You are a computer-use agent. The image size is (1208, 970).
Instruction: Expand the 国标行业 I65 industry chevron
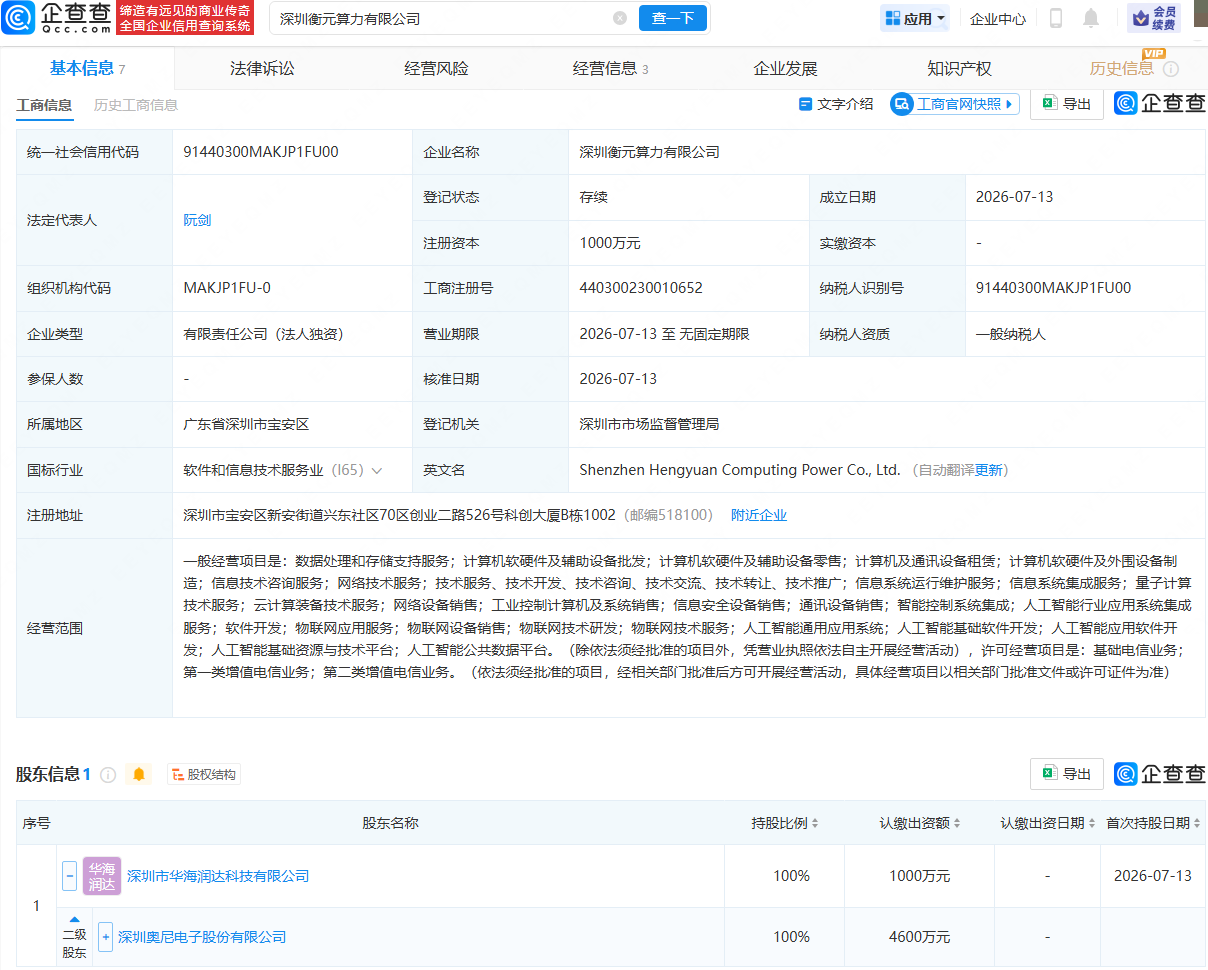coord(376,470)
